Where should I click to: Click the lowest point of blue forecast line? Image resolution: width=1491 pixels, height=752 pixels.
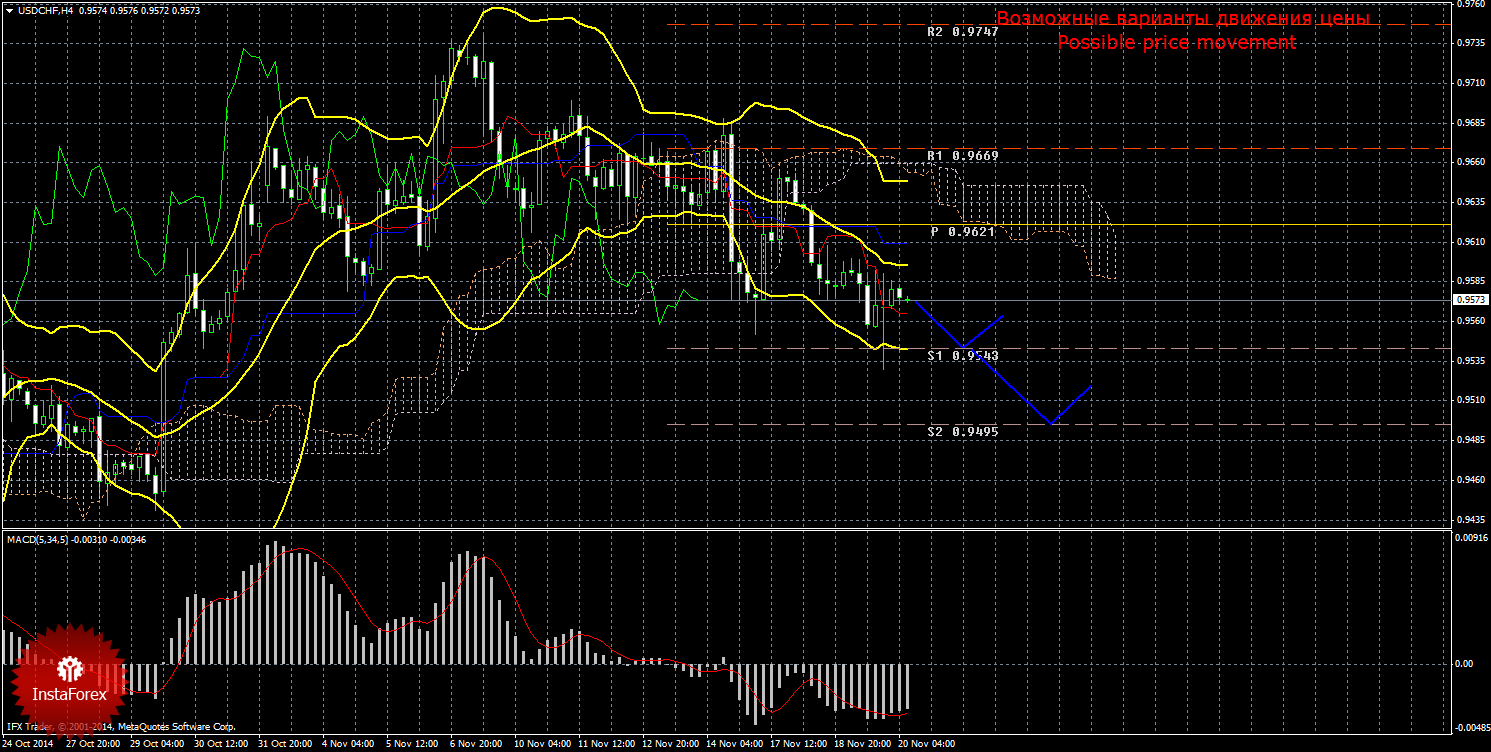click(x=1050, y=424)
